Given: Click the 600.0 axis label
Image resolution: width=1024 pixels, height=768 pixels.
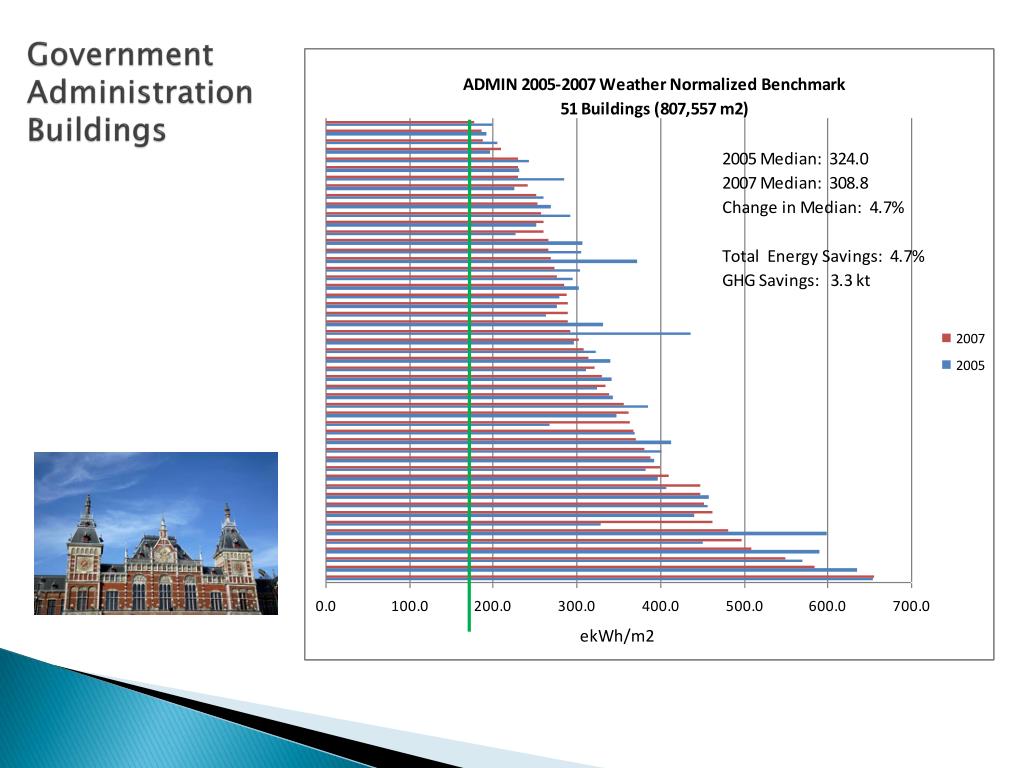Looking at the screenshot, I should coord(827,606).
